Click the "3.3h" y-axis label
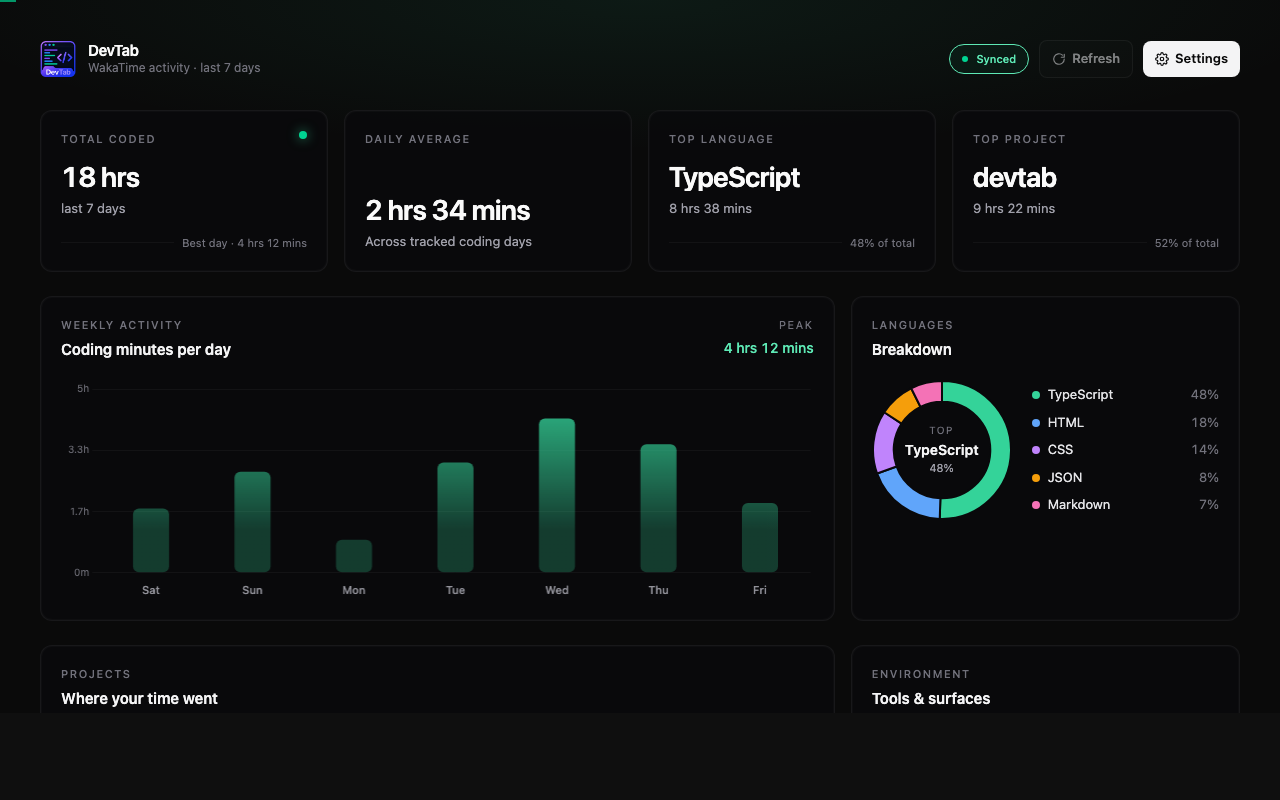Screen dimensions: 1280x800 (79, 450)
